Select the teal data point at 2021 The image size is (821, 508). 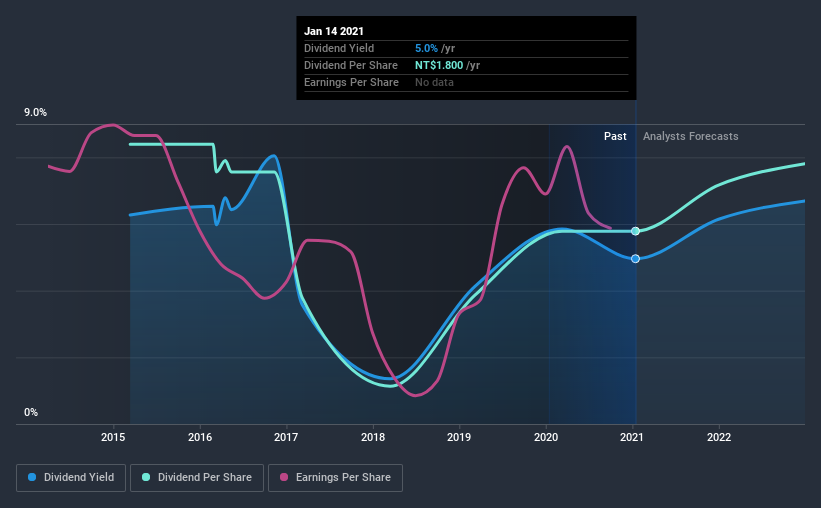coord(635,231)
